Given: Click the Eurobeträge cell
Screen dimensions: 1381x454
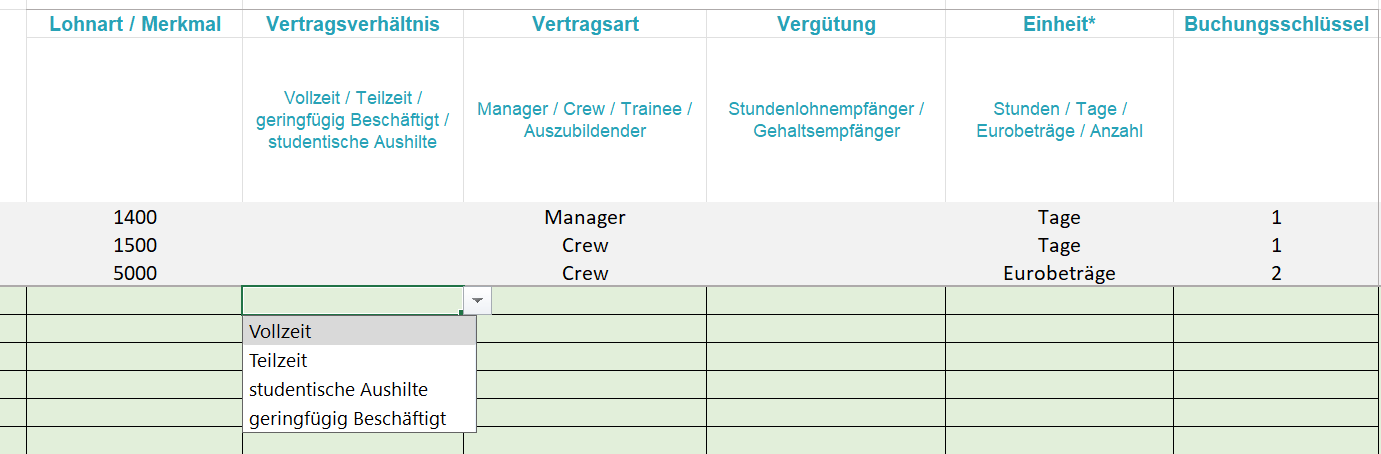Looking at the screenshot, I should click(x=1059, y=273).
